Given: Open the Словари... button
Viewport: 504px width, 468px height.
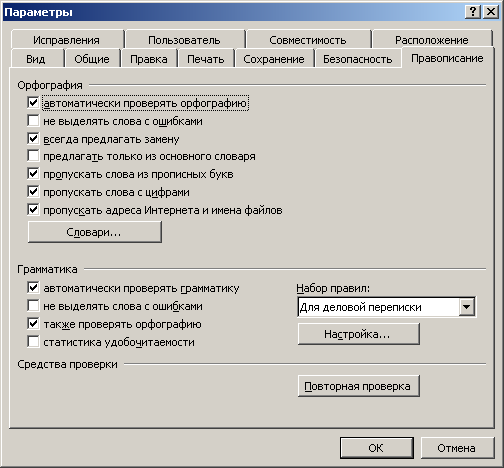Looking at the screenshot, I should (x=95, y=232).
